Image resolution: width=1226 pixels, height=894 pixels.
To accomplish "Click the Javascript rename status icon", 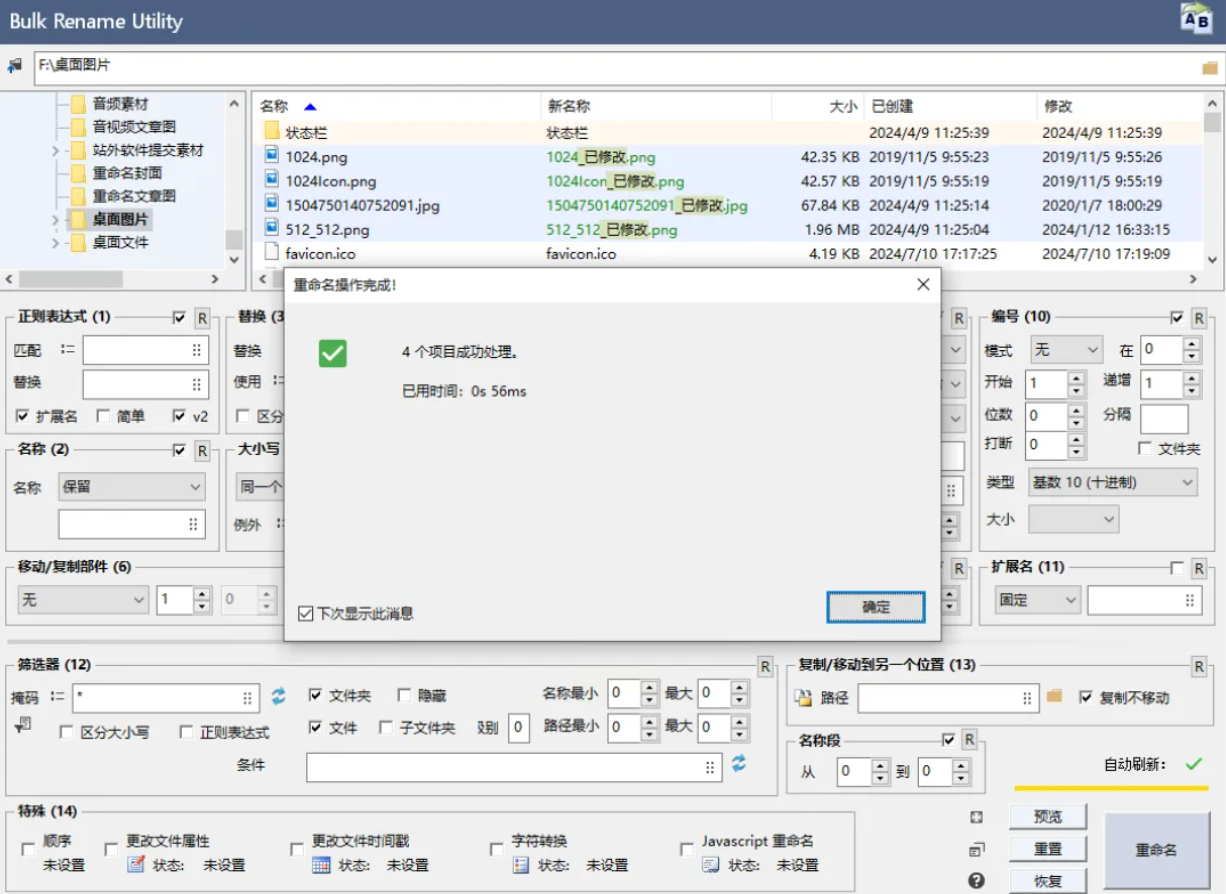I will tap(710, 865).
